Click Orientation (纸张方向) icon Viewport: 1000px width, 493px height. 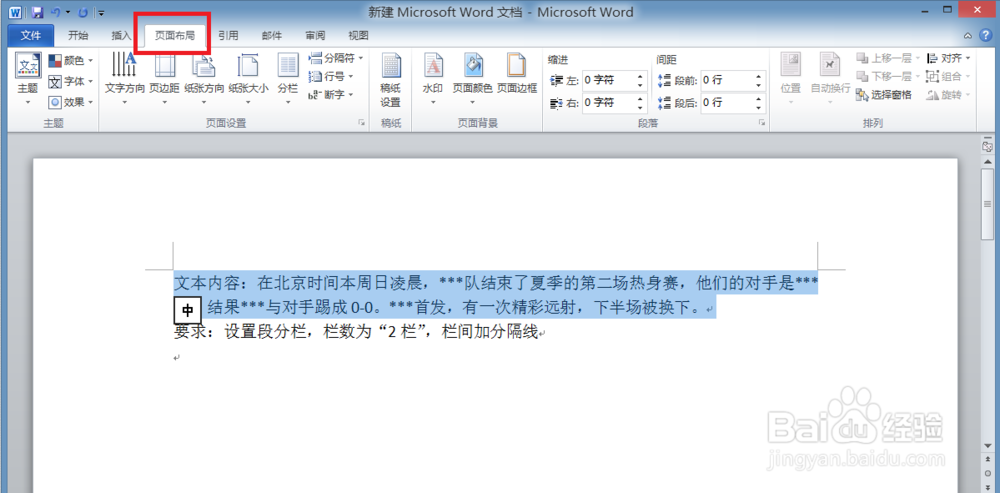(x=204, y=66)
